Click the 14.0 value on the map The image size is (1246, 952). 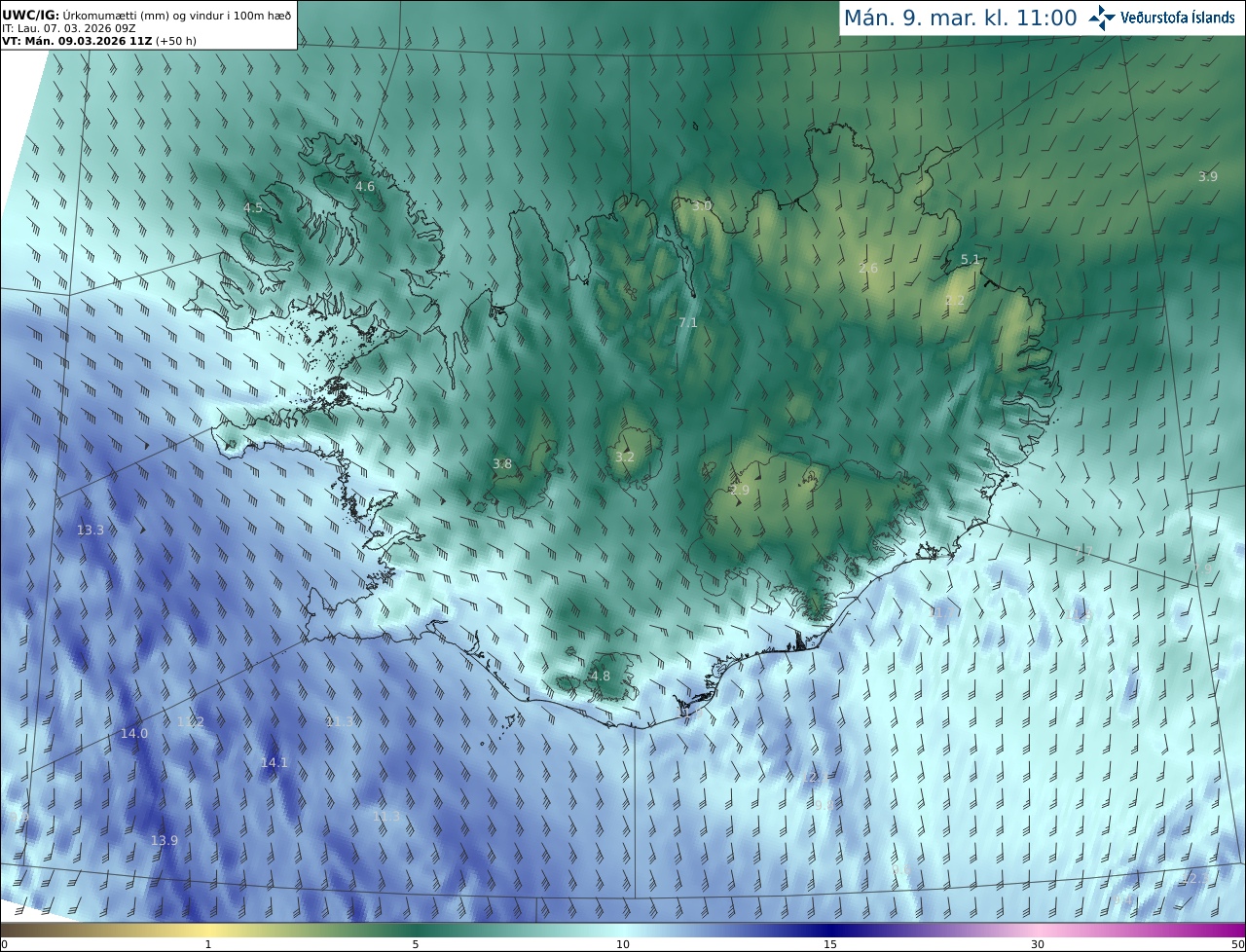(x=134, y=733)
